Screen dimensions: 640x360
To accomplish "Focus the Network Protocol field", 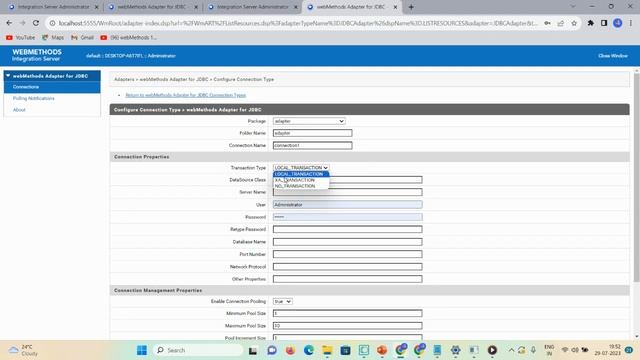I will pos(347,267).
